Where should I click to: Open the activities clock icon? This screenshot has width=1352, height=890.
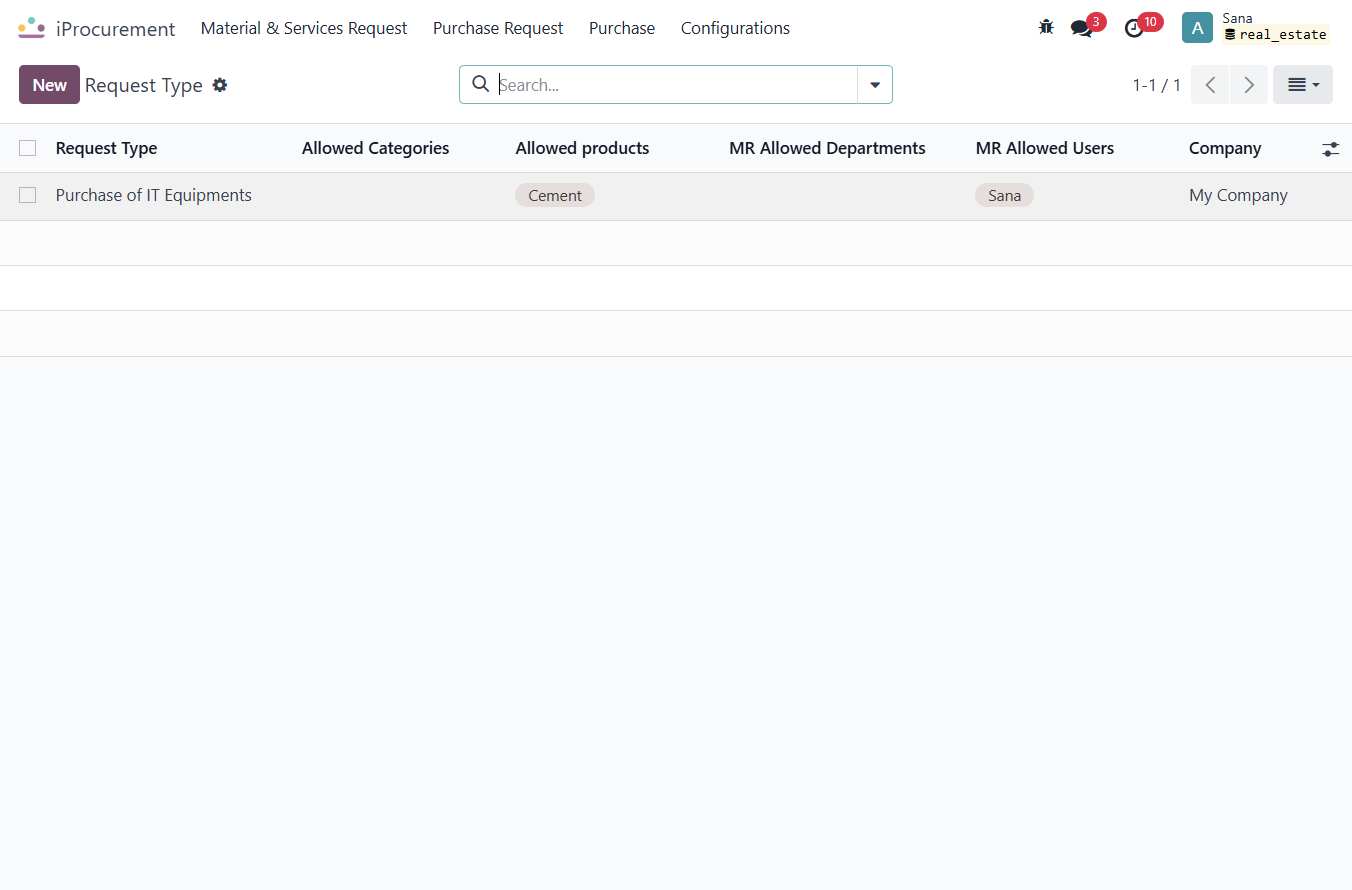(x=1134, y=28)
